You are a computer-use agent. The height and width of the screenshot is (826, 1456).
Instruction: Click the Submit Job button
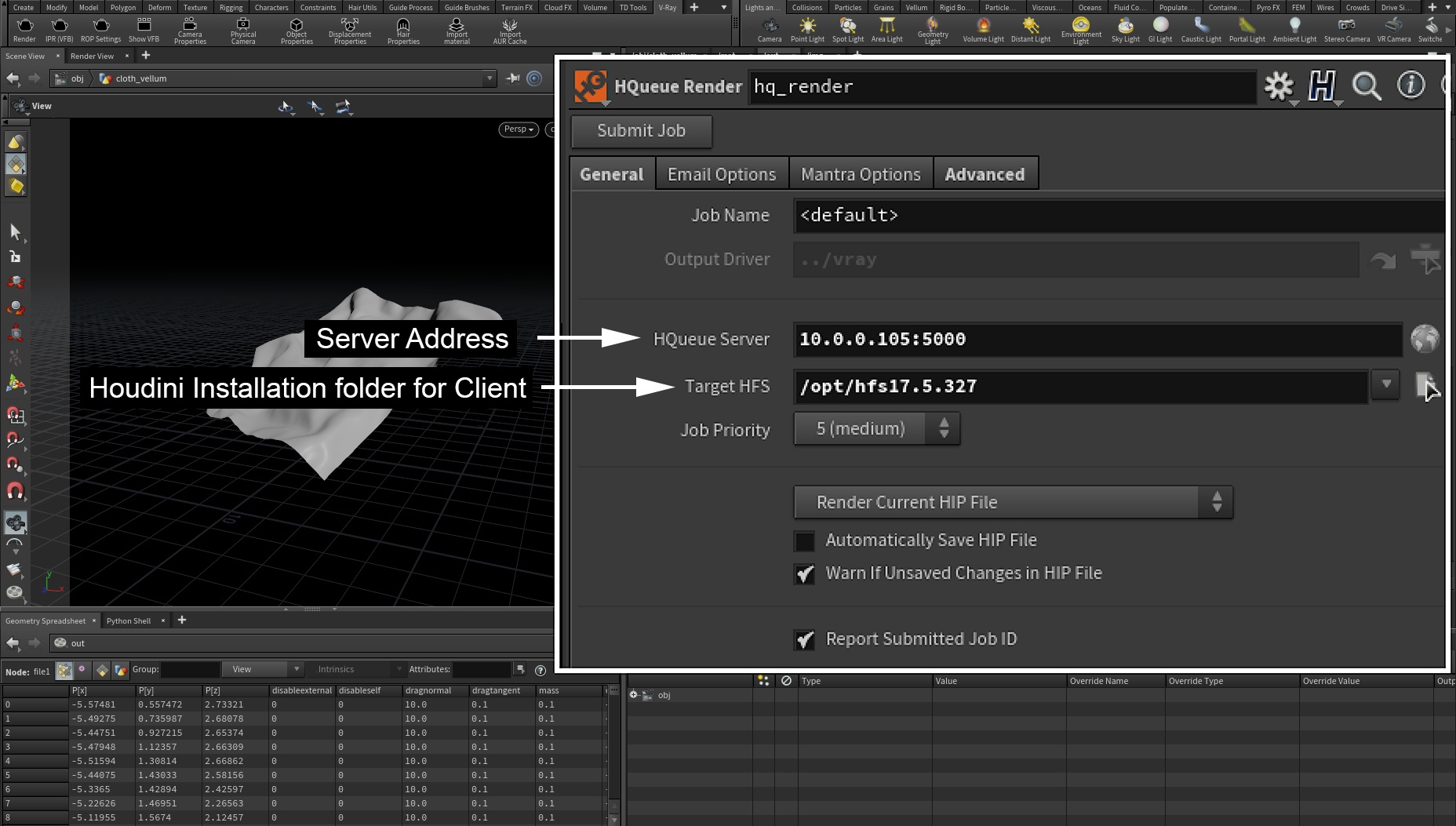coord(642,131)
